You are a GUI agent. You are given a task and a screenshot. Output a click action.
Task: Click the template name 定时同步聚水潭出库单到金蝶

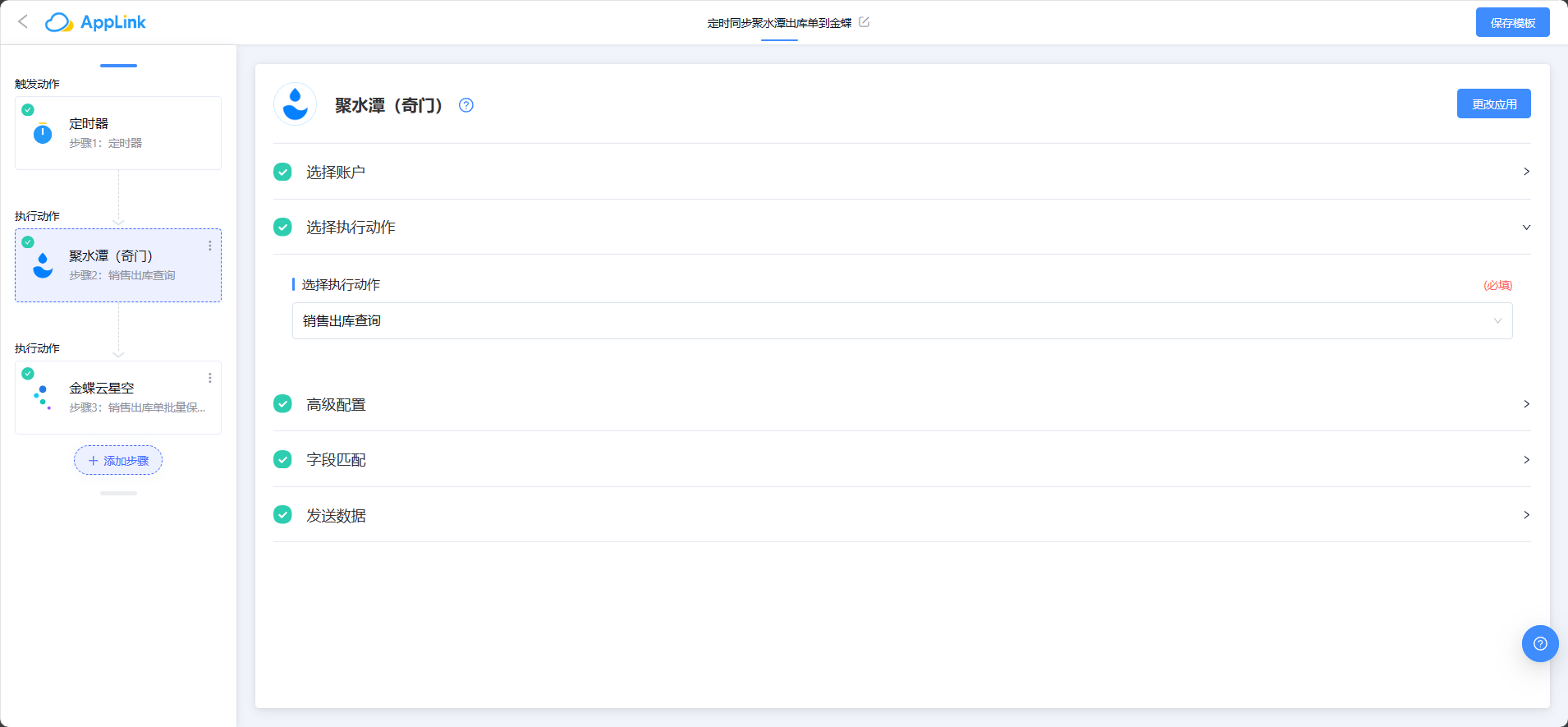tap(779, 23)
